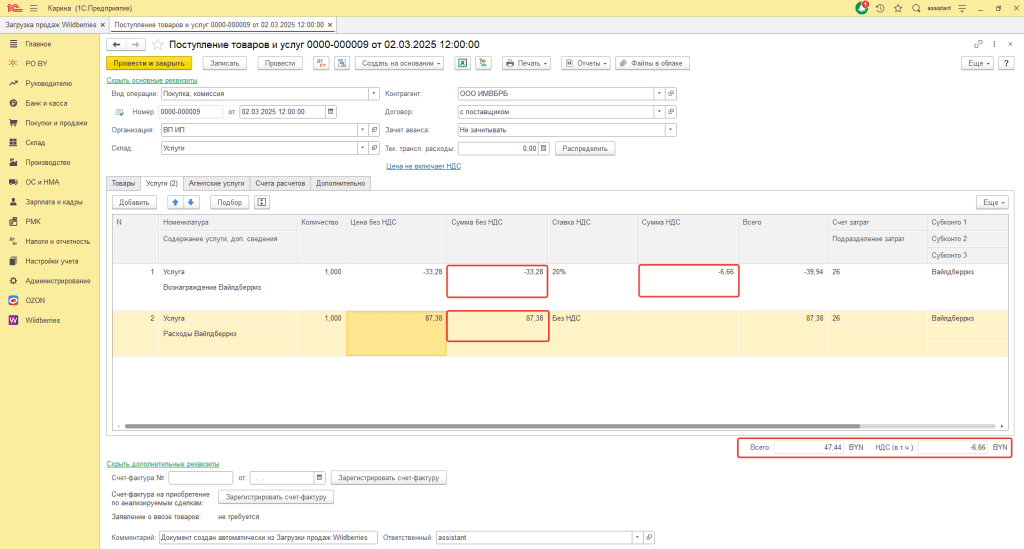Open Отчеты dropdown menu
This screenshot has height=549, width=1024.
[586, 63]
